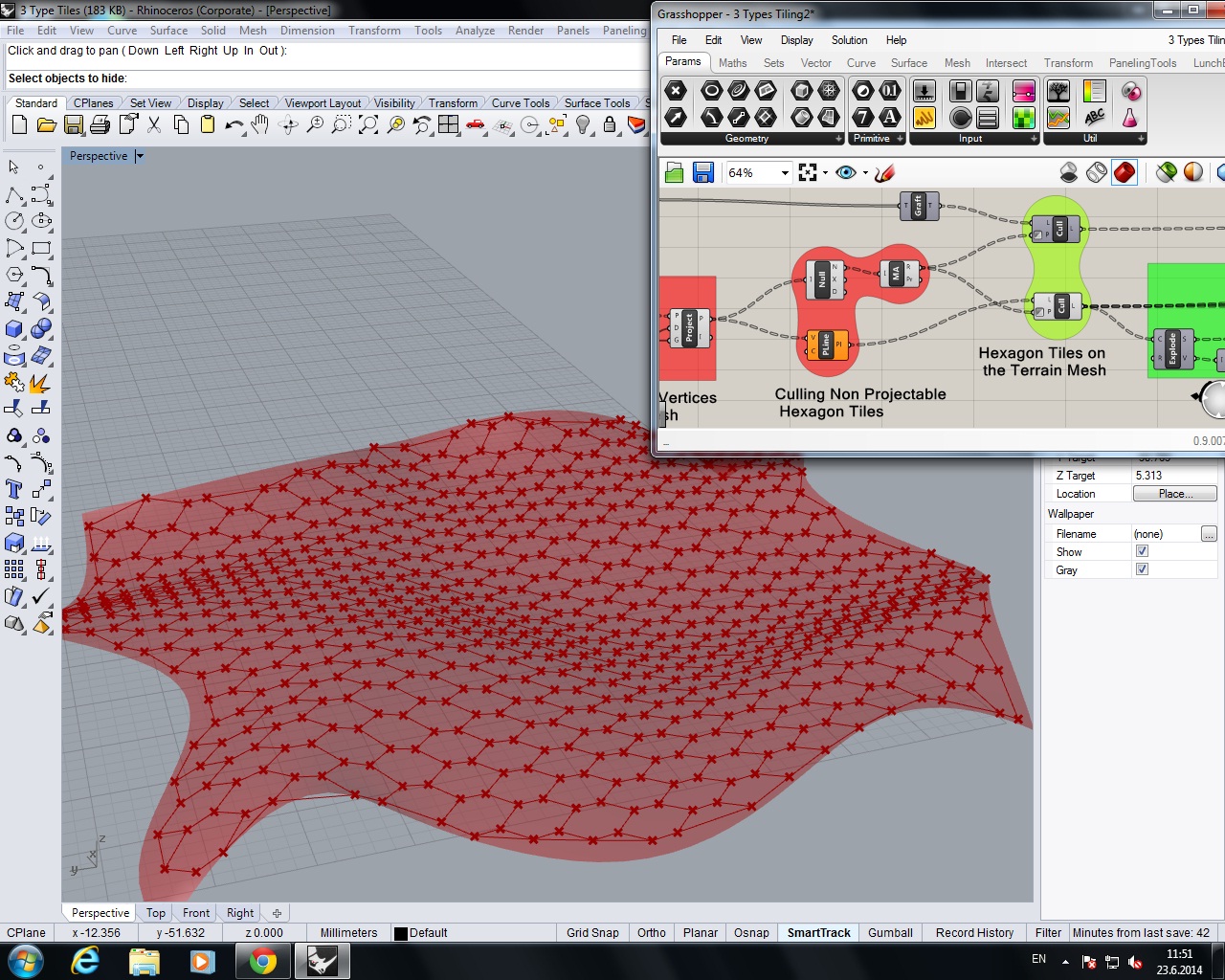
Task: Create a new file in Rhino toolbar
Action: (x=19, y=124)
